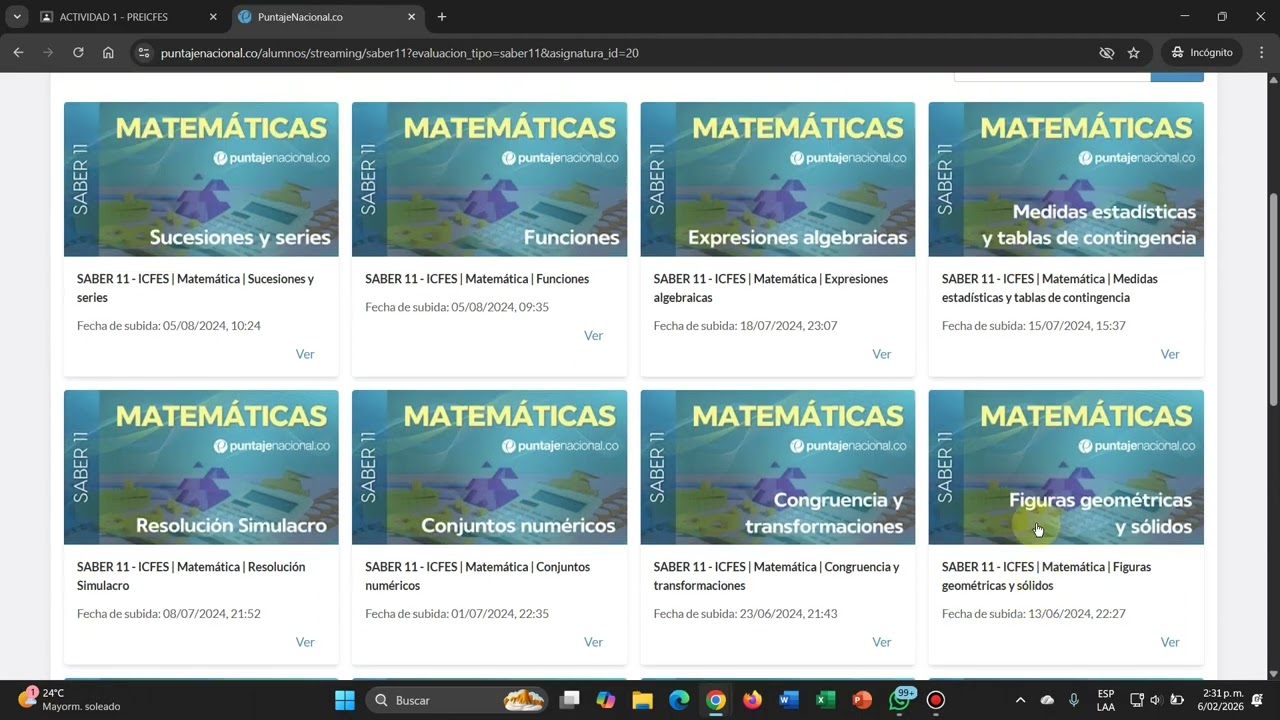
Task: Open site information icon in address bar
Action: coord(144,53)
